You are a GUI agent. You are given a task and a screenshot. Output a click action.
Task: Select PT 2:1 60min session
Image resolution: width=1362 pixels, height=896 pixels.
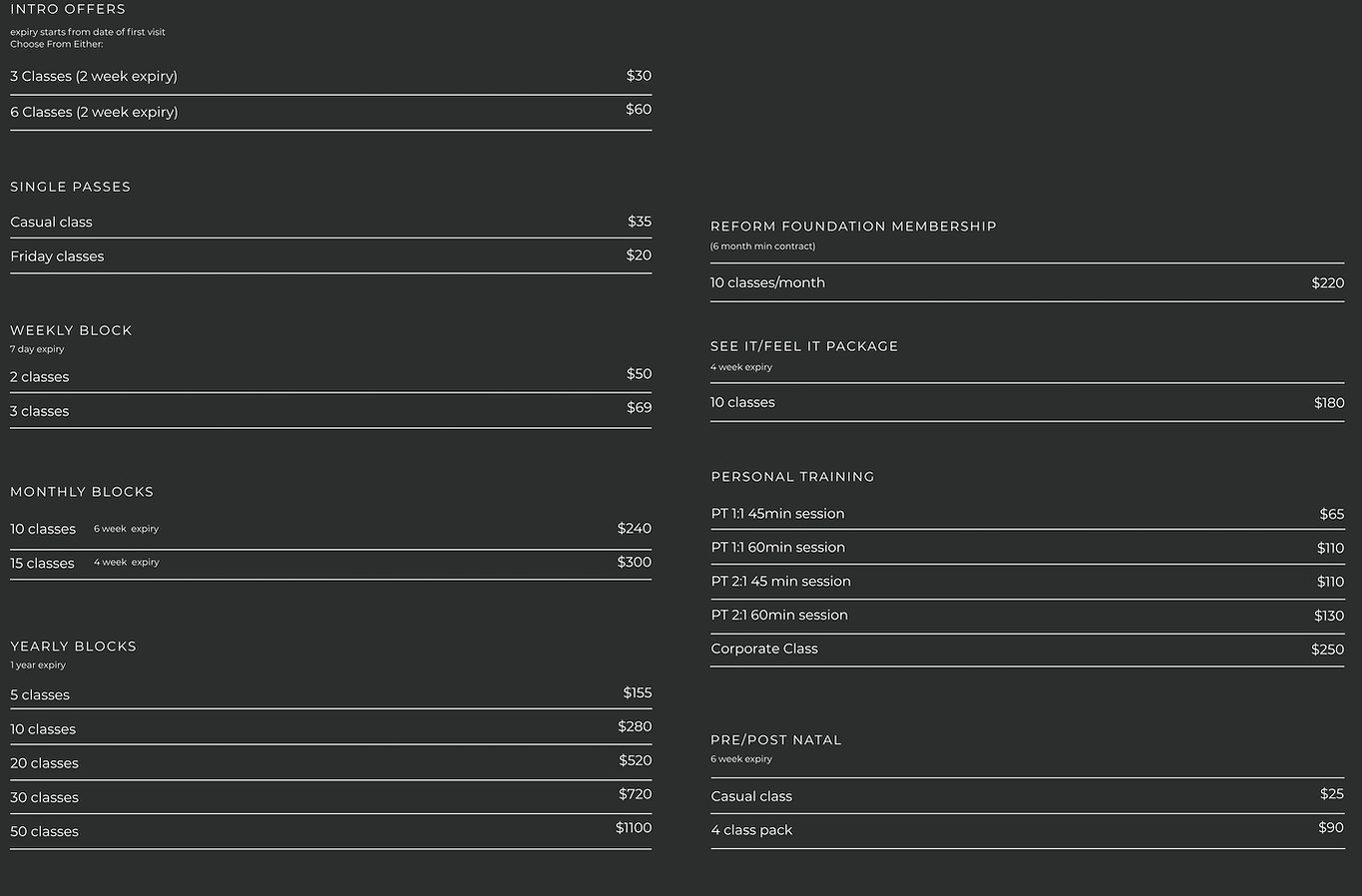point(1027,616)
